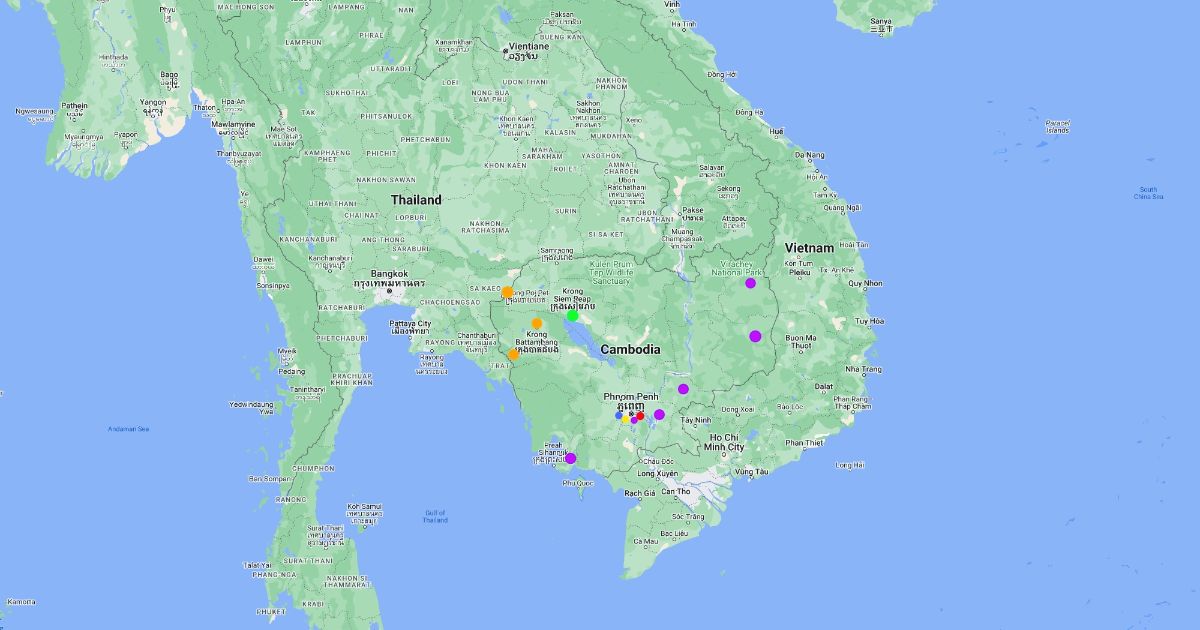Select the Kulen Prum Tep Wildlife Sanctuary label
Viewport: 1200px width, 630px height.
click(612, 272)
